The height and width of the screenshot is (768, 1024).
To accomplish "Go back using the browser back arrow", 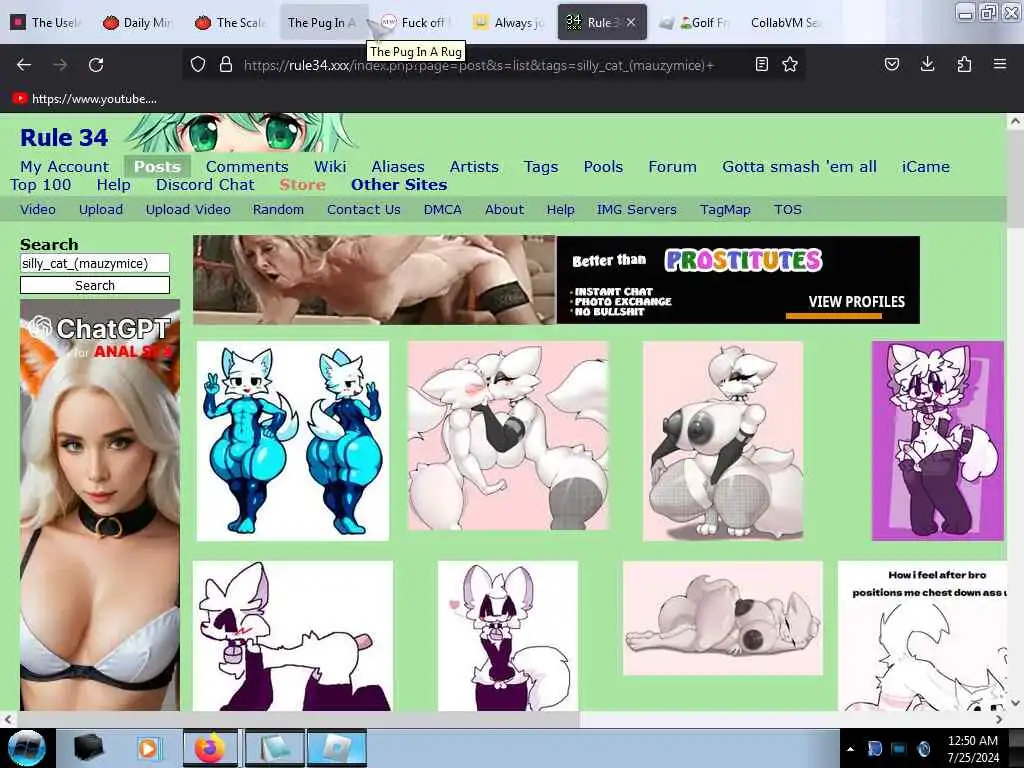I will 24,65.
